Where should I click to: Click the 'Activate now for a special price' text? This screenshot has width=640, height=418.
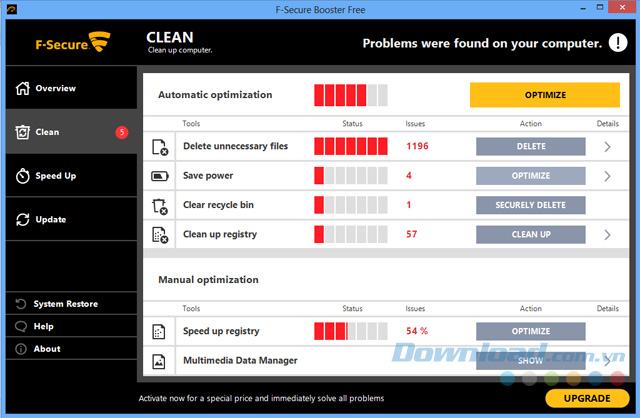point(261,398)
